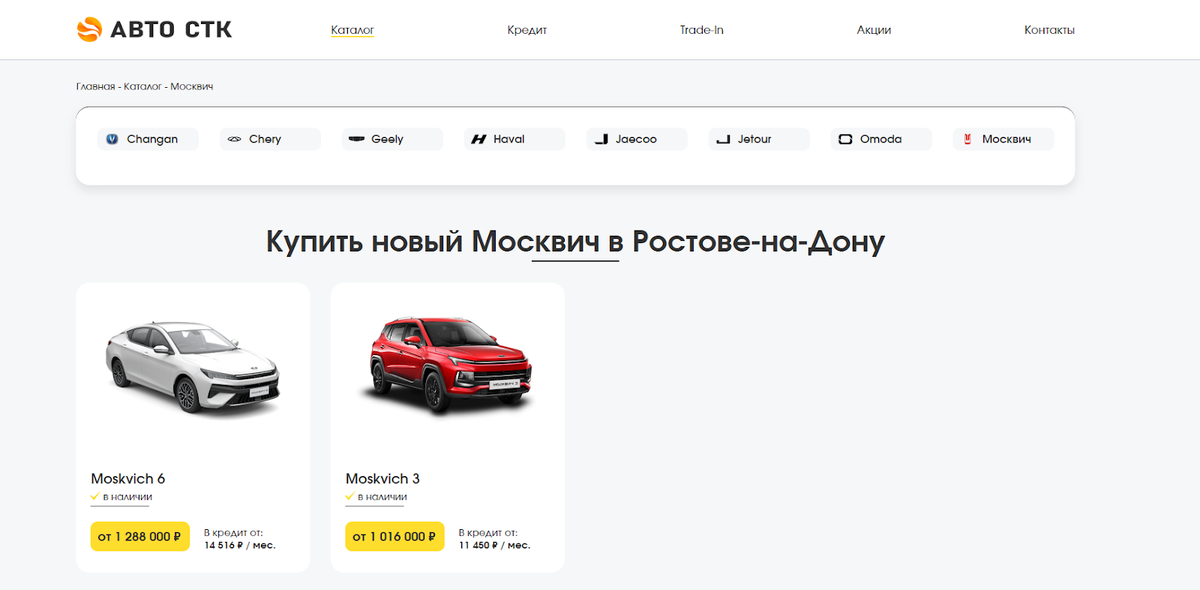Click the АВТО СТК logo text
The image size is (1200, 590).
pos(171,30)
